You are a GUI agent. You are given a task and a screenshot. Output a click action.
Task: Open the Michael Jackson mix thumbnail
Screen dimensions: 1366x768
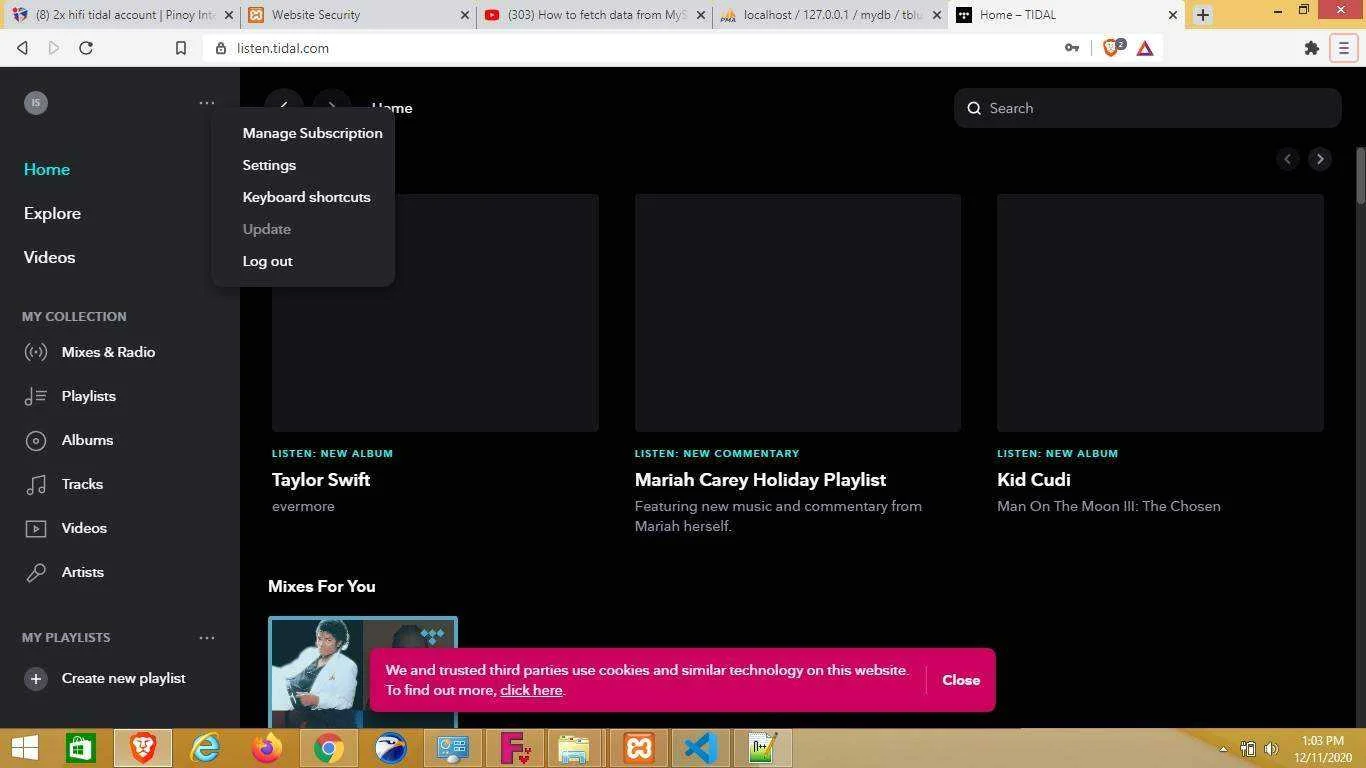(363, 672)
